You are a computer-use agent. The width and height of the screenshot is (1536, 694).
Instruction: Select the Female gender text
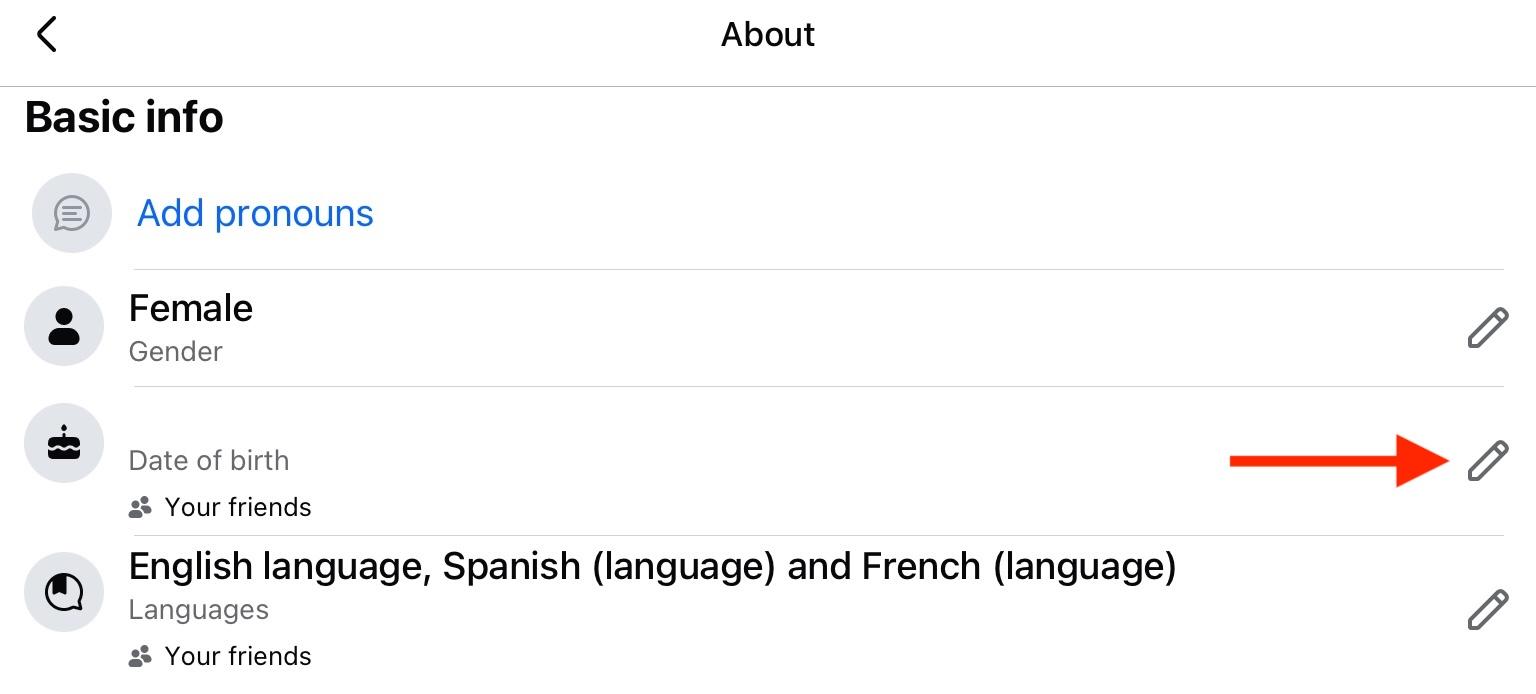[x=191, y=308]
